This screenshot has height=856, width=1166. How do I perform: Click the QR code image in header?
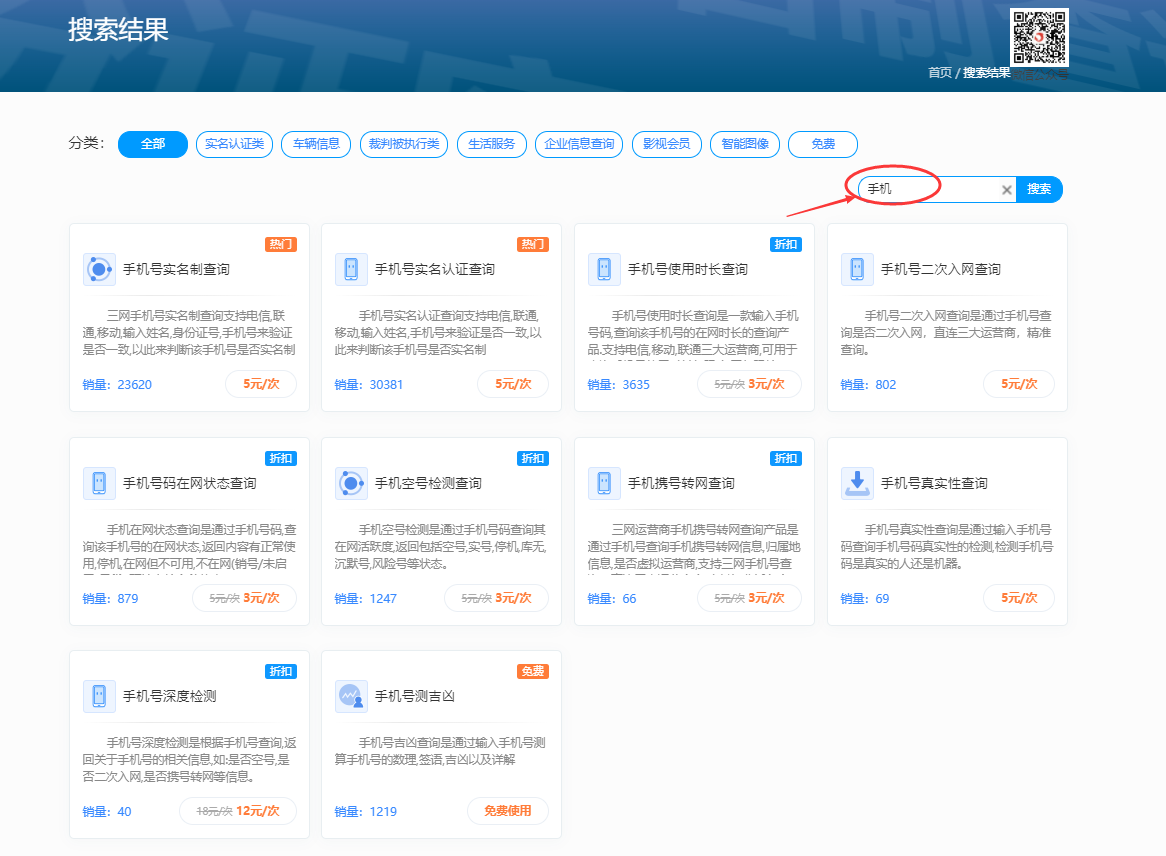click(x=1039, y=37)
